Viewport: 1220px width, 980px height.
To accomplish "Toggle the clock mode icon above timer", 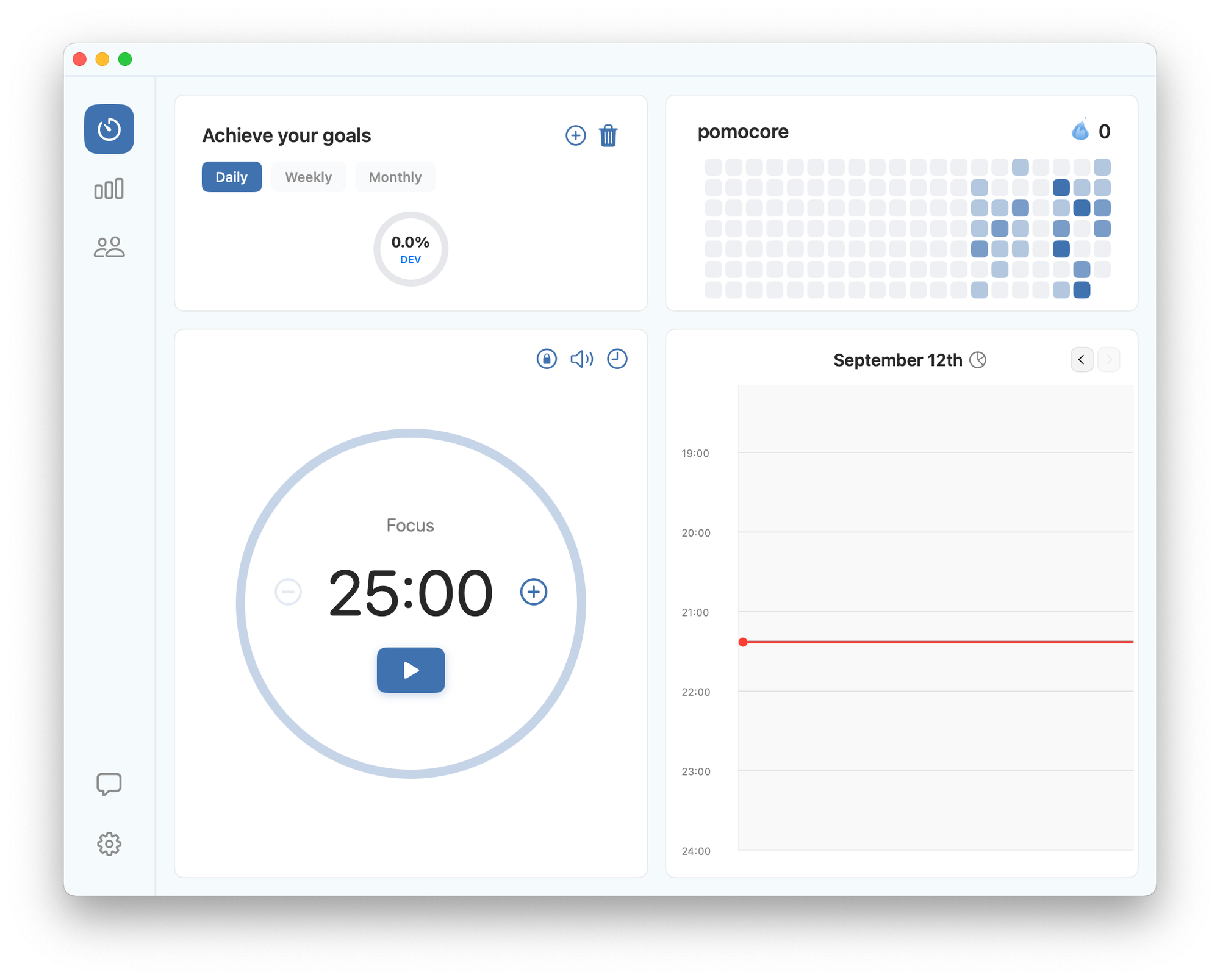I will pos(617,359).
